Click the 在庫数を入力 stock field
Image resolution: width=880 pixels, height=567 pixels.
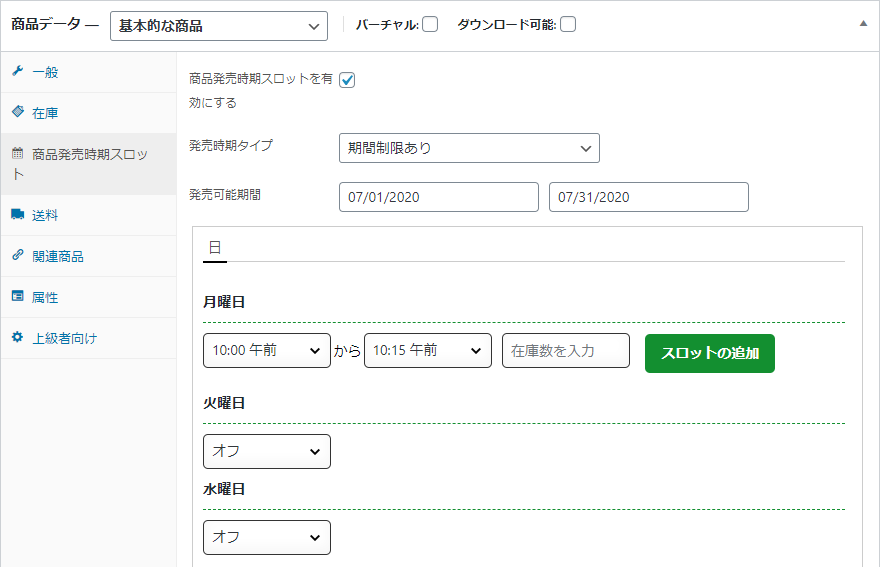click(566, 350)
